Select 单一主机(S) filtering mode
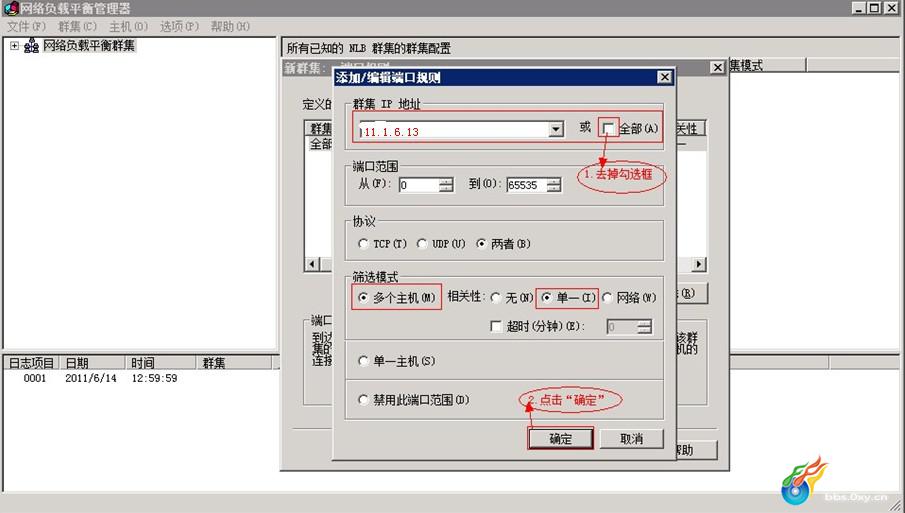The width and height of the screenshot is (905, 513). pos(363,361)
